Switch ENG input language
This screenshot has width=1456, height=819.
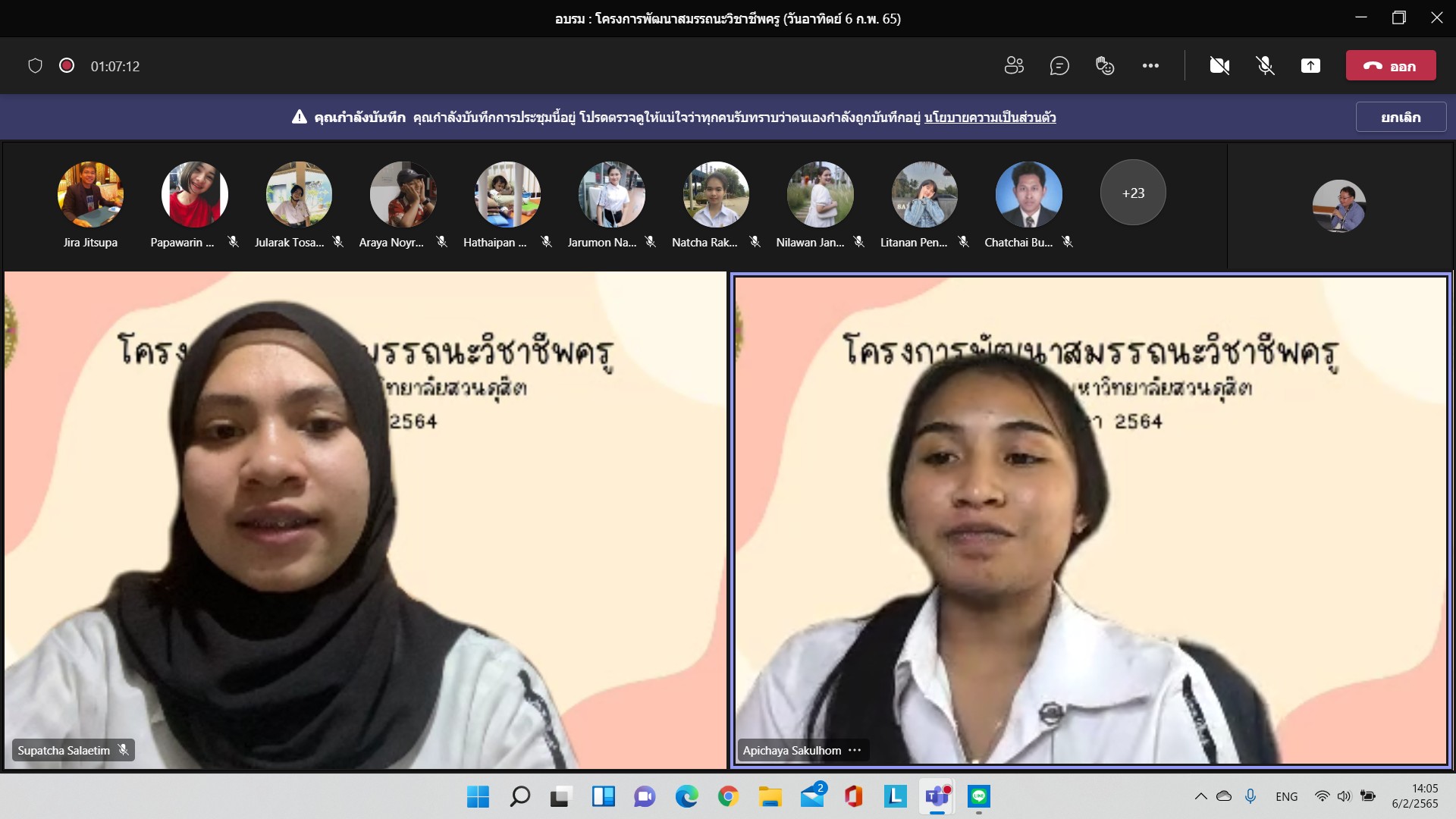click(1286, 796)
